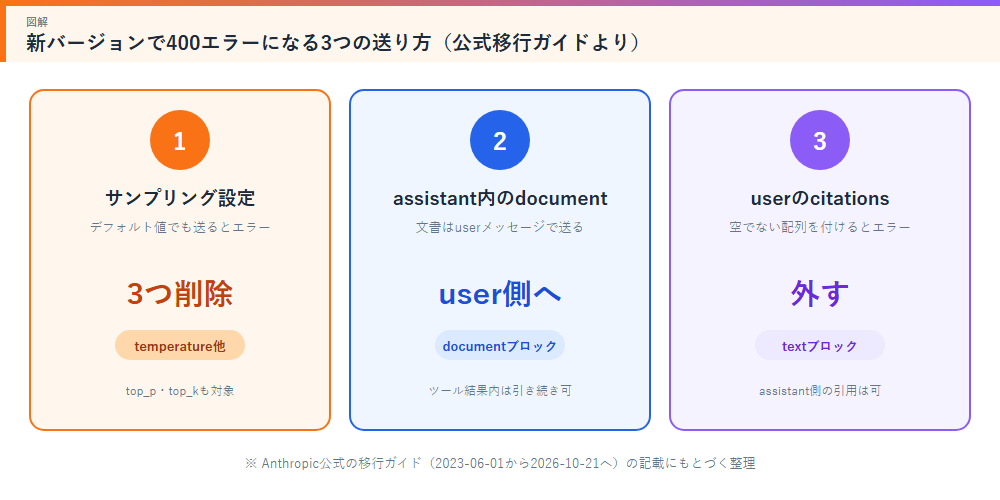Click the subtitle 'デフォルト値でも送るとエラー'
The height and width of the screenshot is (500, 1000).
click(180, 227)
